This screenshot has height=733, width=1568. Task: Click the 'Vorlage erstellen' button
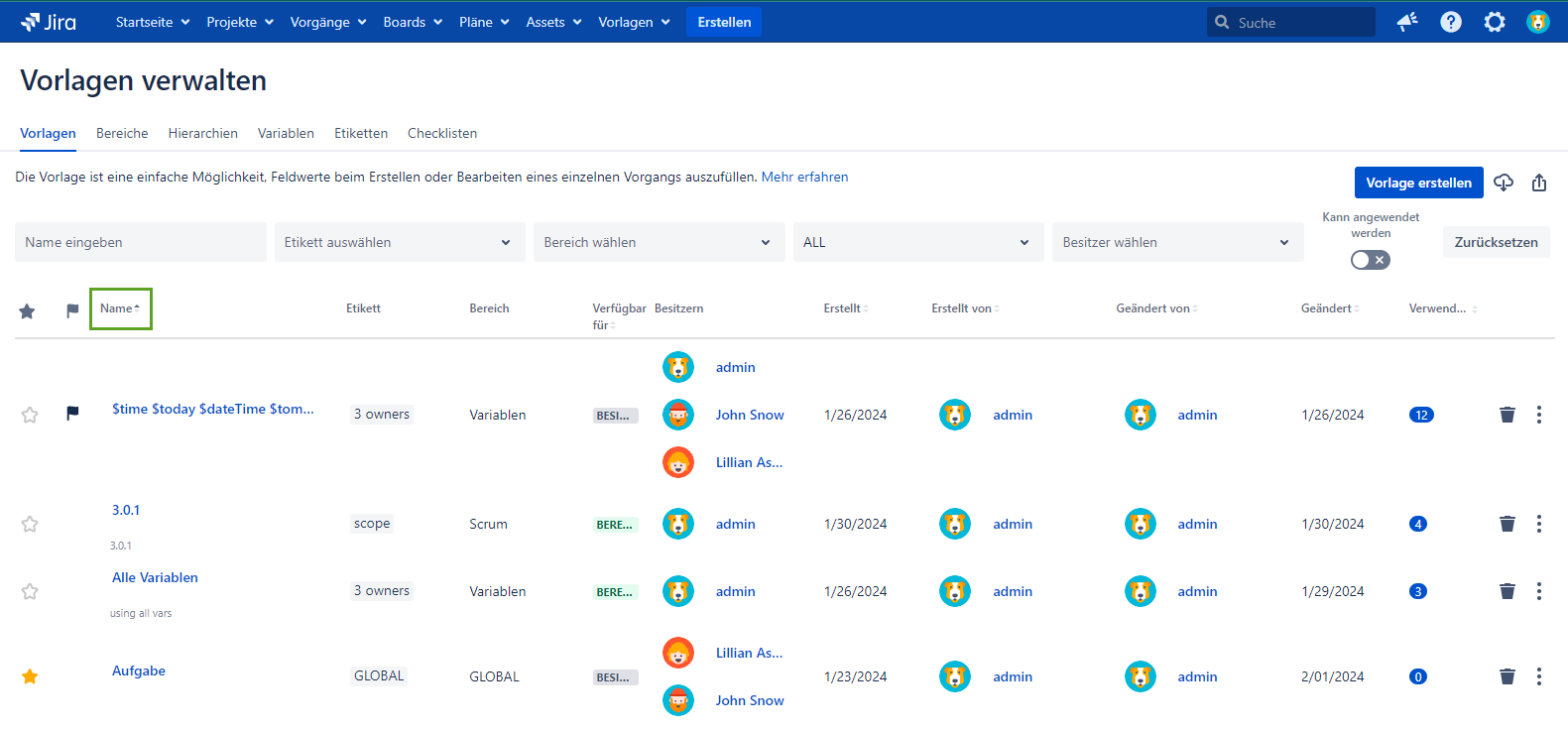[1418, 183]
